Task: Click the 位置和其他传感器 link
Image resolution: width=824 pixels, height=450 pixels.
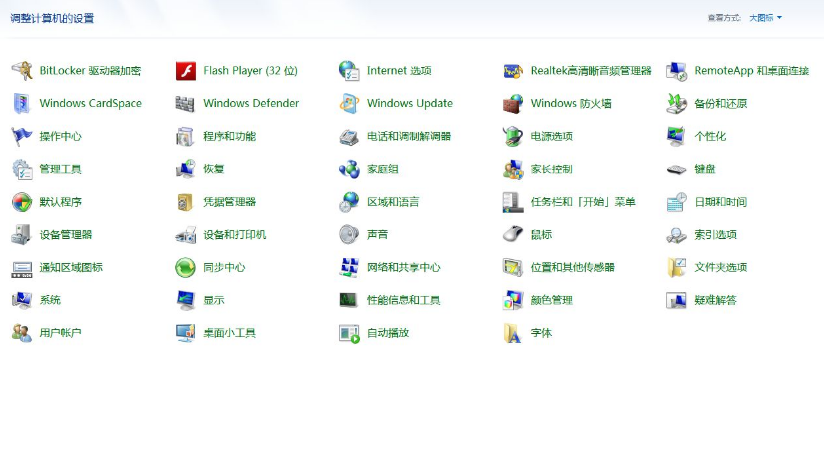Action: coord(572,268)
